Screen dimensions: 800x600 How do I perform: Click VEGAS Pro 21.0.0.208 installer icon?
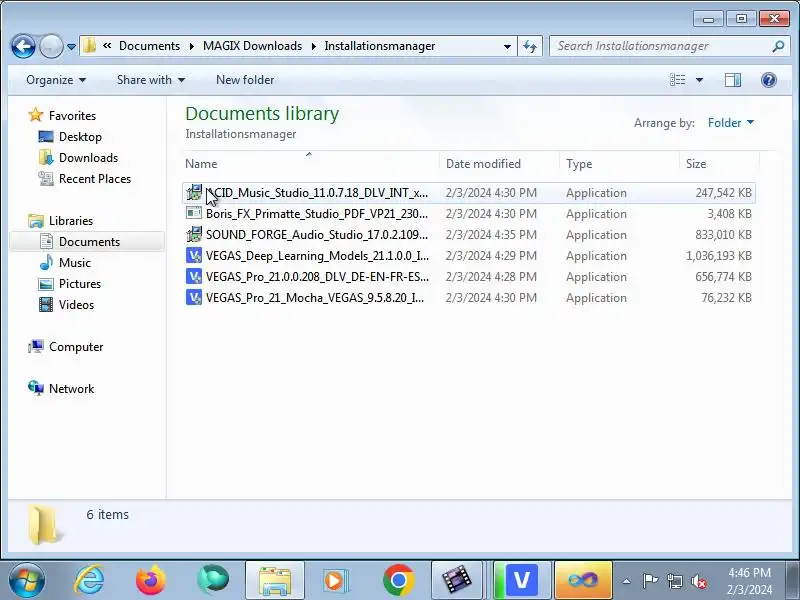(194, 276)
